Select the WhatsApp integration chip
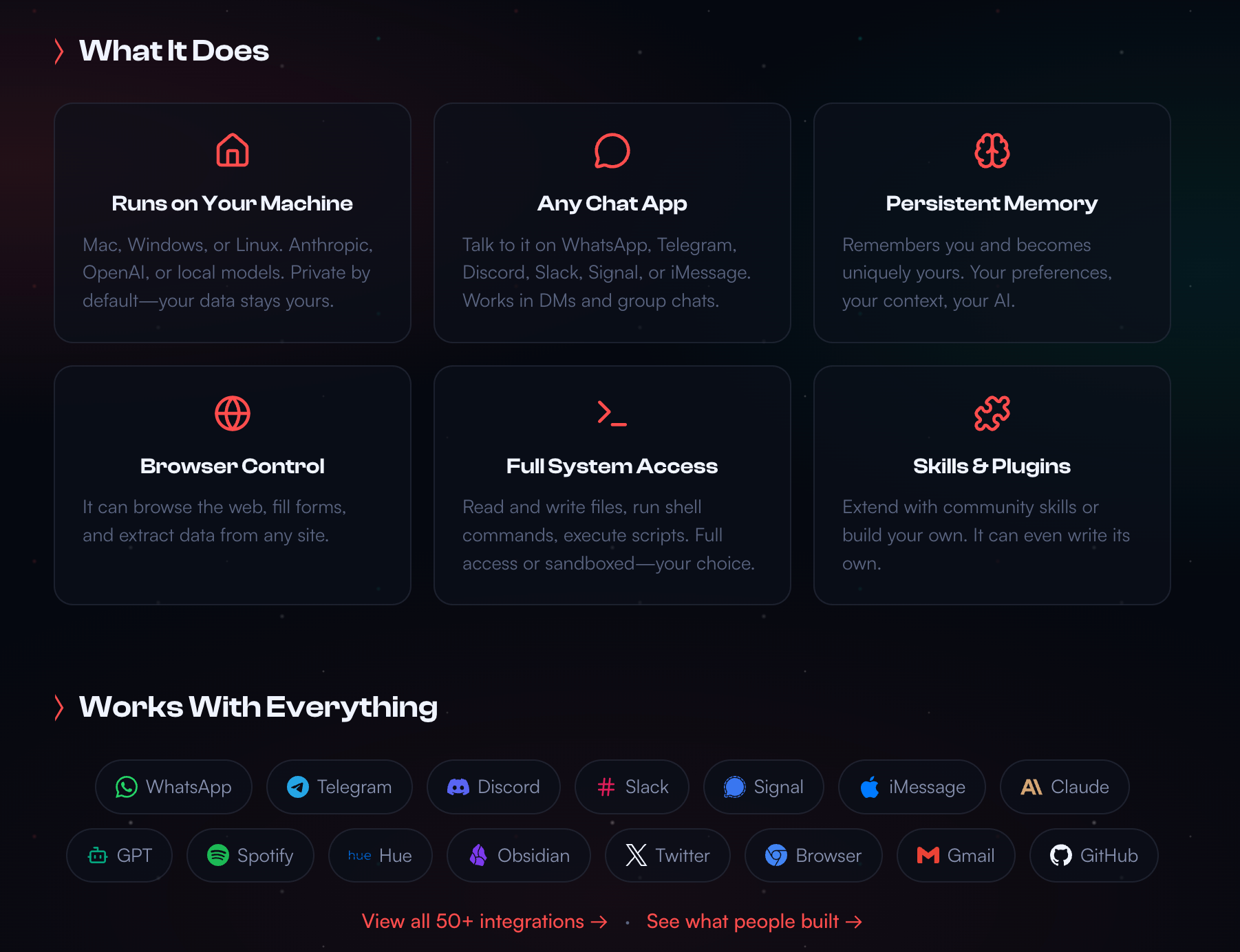The width and height of the screenshot is (1240, 952). coord(173,787)
